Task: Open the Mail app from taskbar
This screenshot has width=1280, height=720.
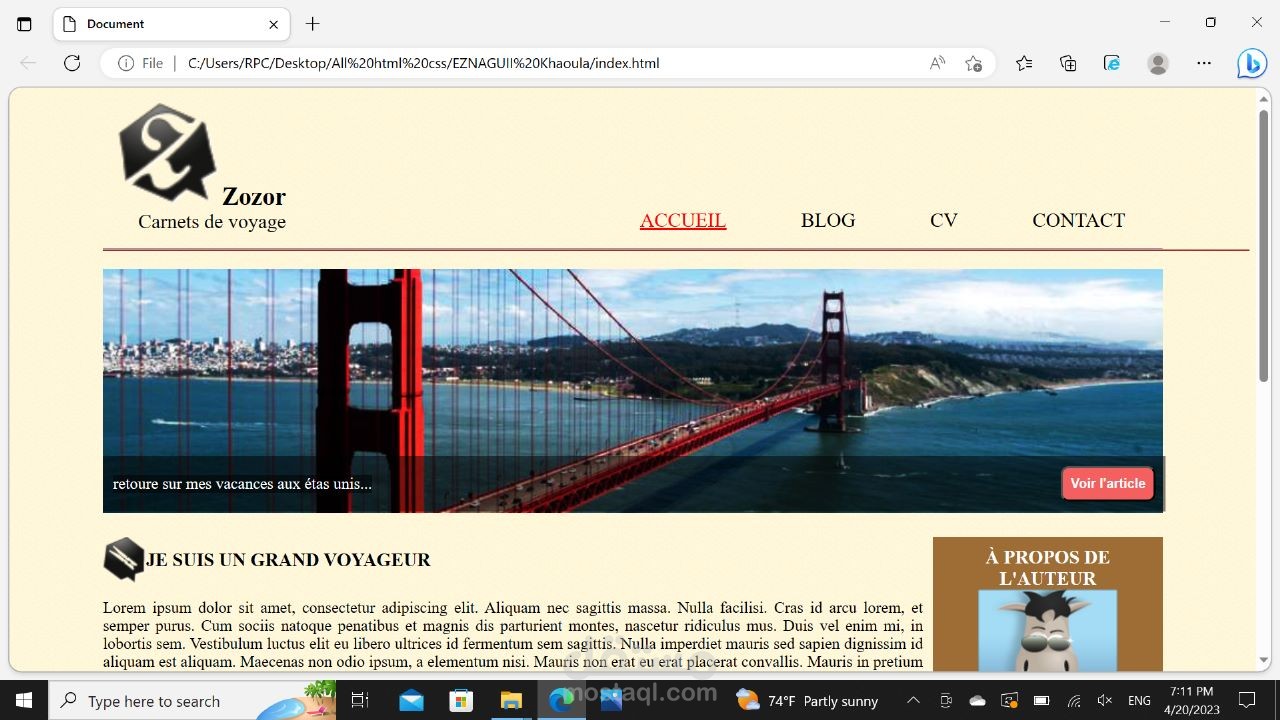Action: click(411, 700)
